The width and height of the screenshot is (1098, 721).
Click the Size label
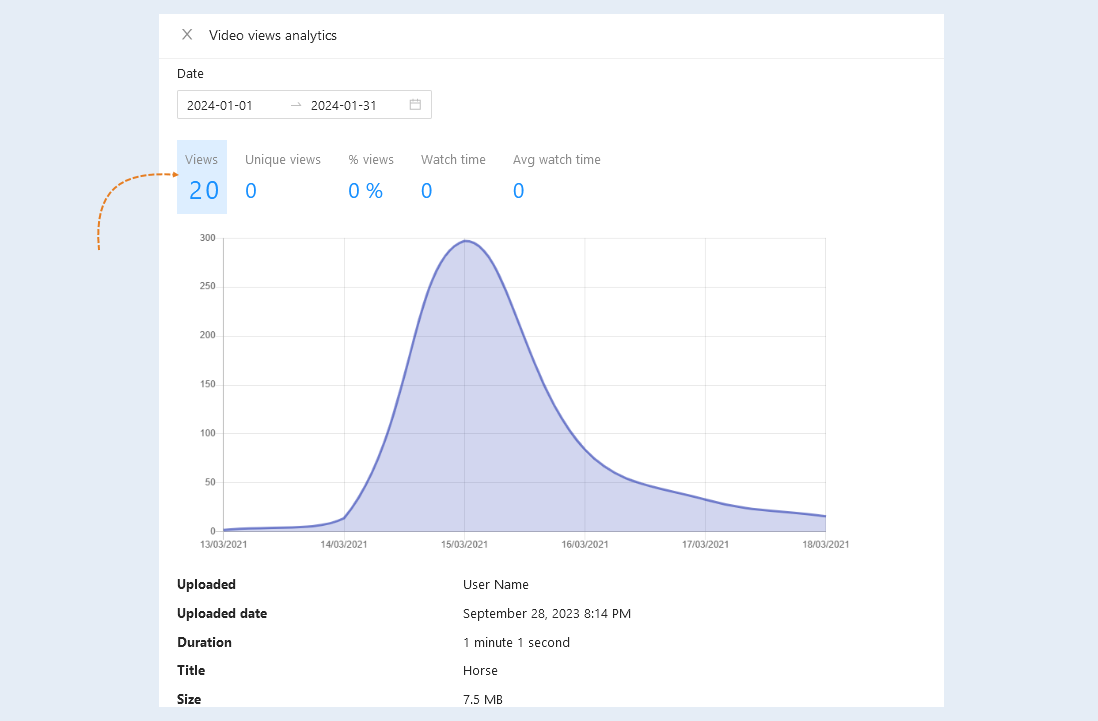(x=189, y=699)
